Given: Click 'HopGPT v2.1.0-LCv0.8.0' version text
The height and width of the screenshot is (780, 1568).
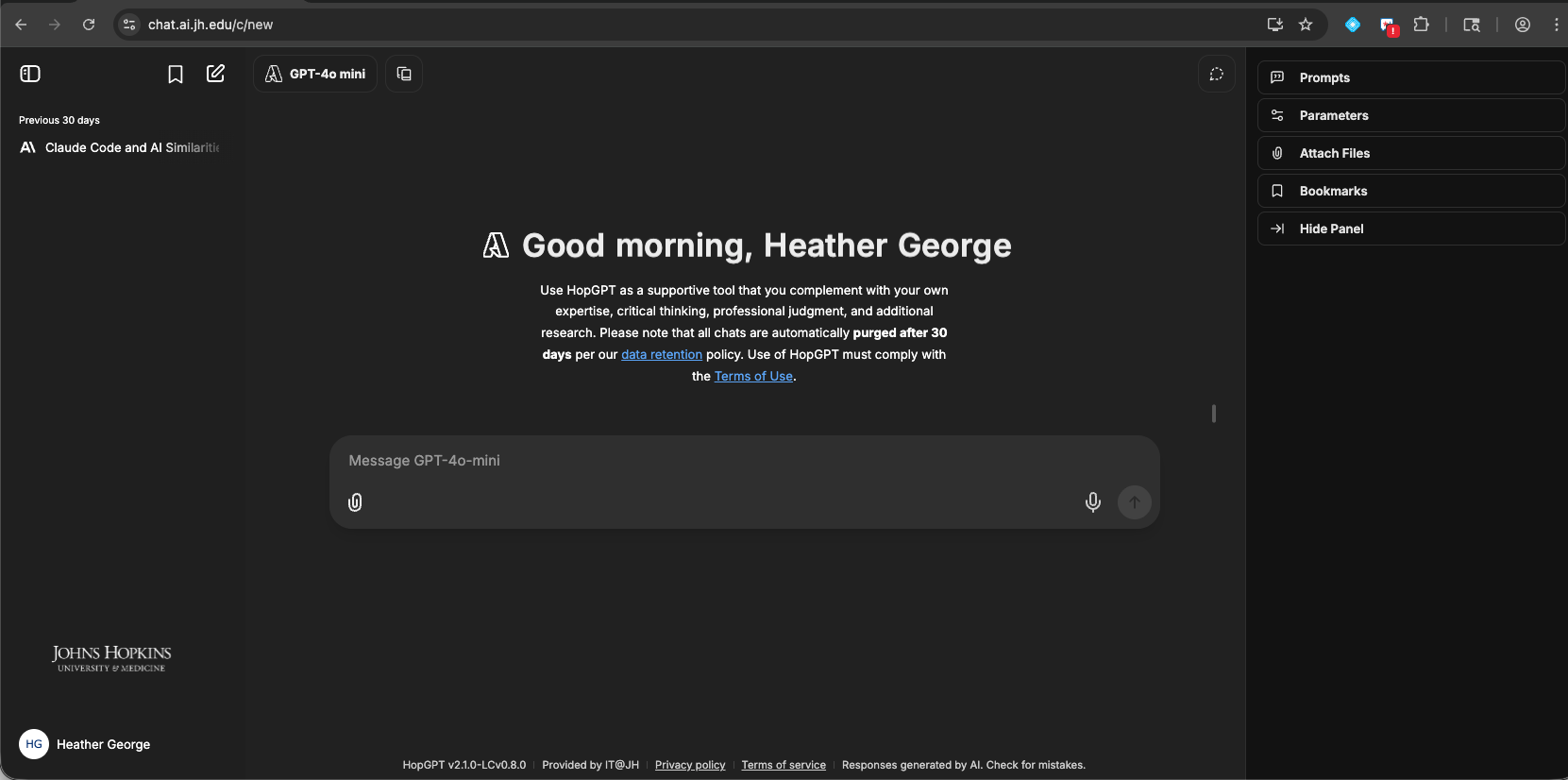Looking at the screenshot, I should point(464,765).
